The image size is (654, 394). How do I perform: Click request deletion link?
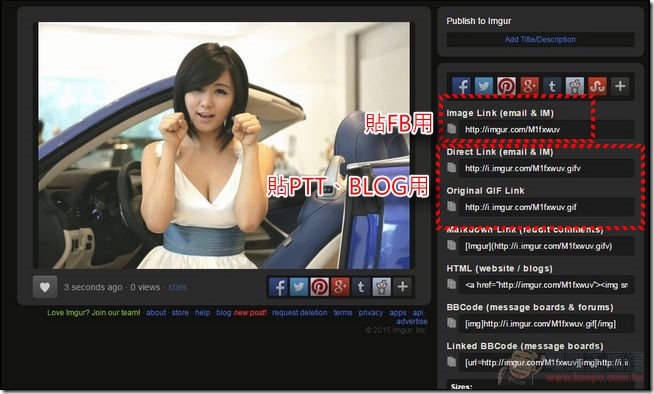click(299, 313)
